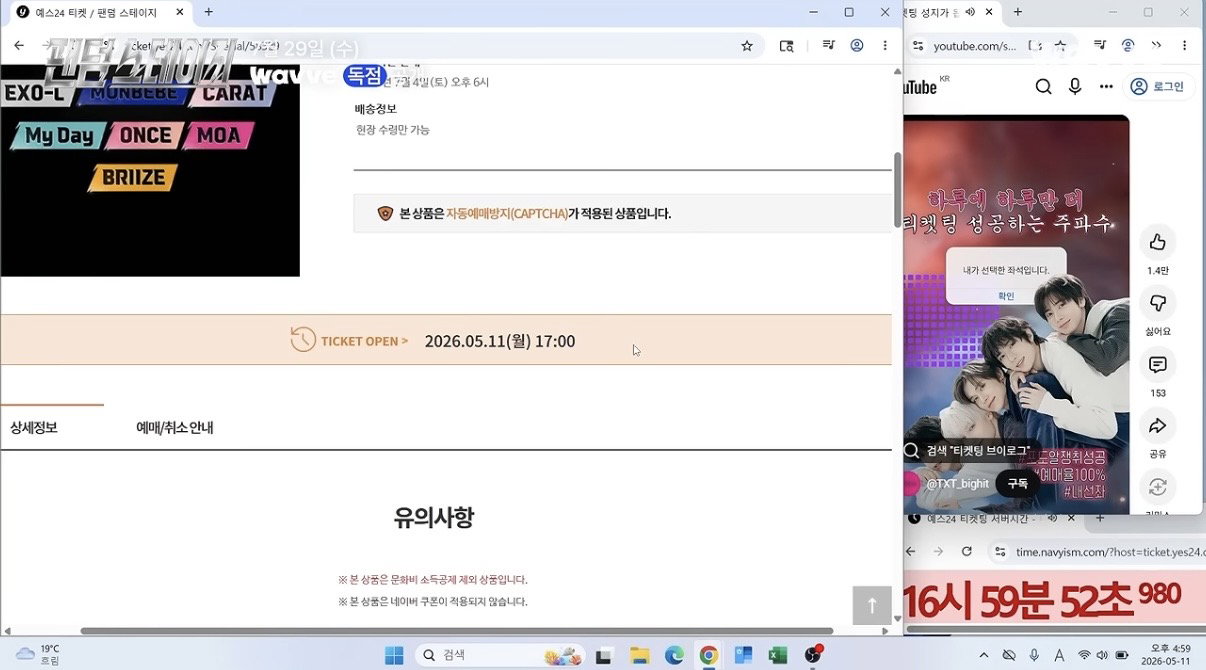The width and height of the screenshot is (1206, 670).
Task: Open YouTube more options three dots
Action: (x=1106, y=87)
